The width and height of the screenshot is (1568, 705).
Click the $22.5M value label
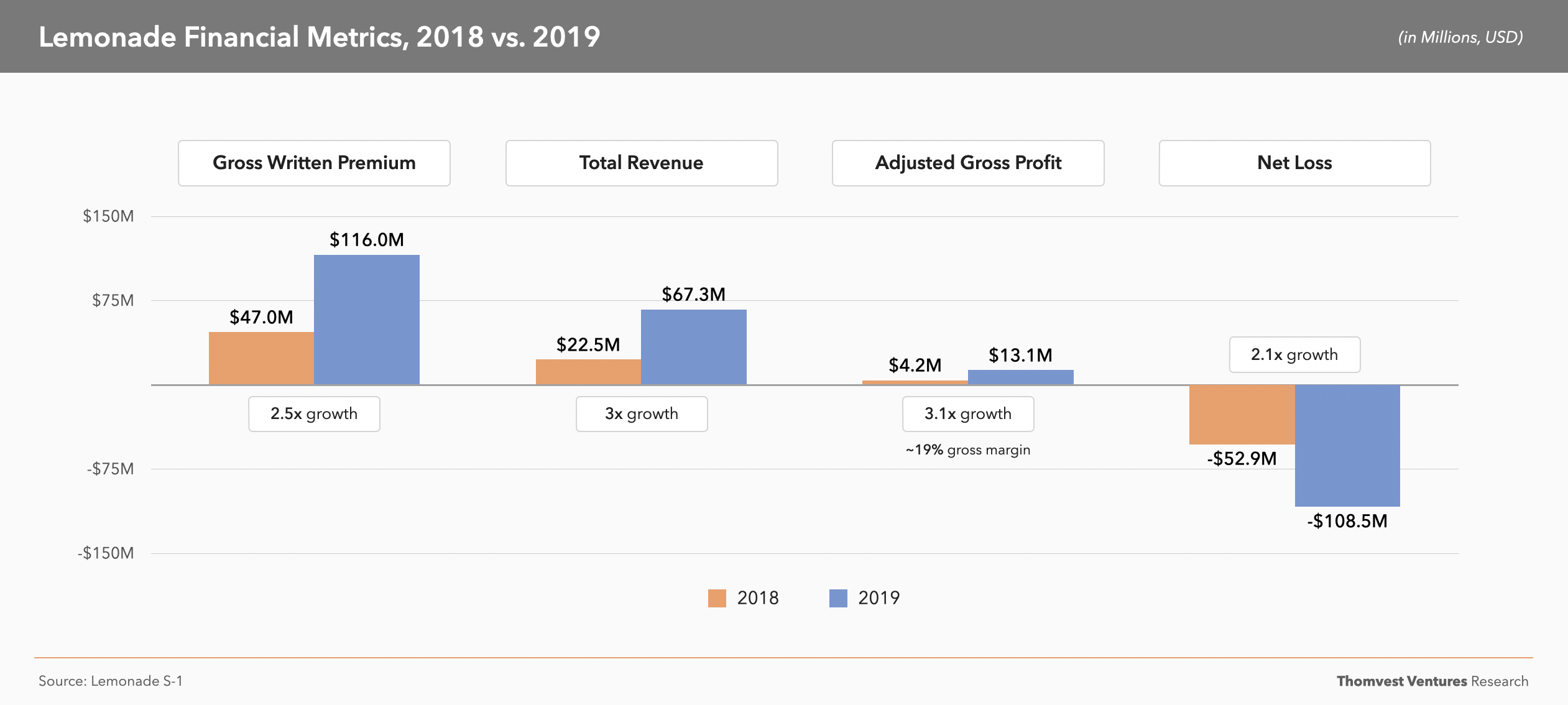coord(588,344)
